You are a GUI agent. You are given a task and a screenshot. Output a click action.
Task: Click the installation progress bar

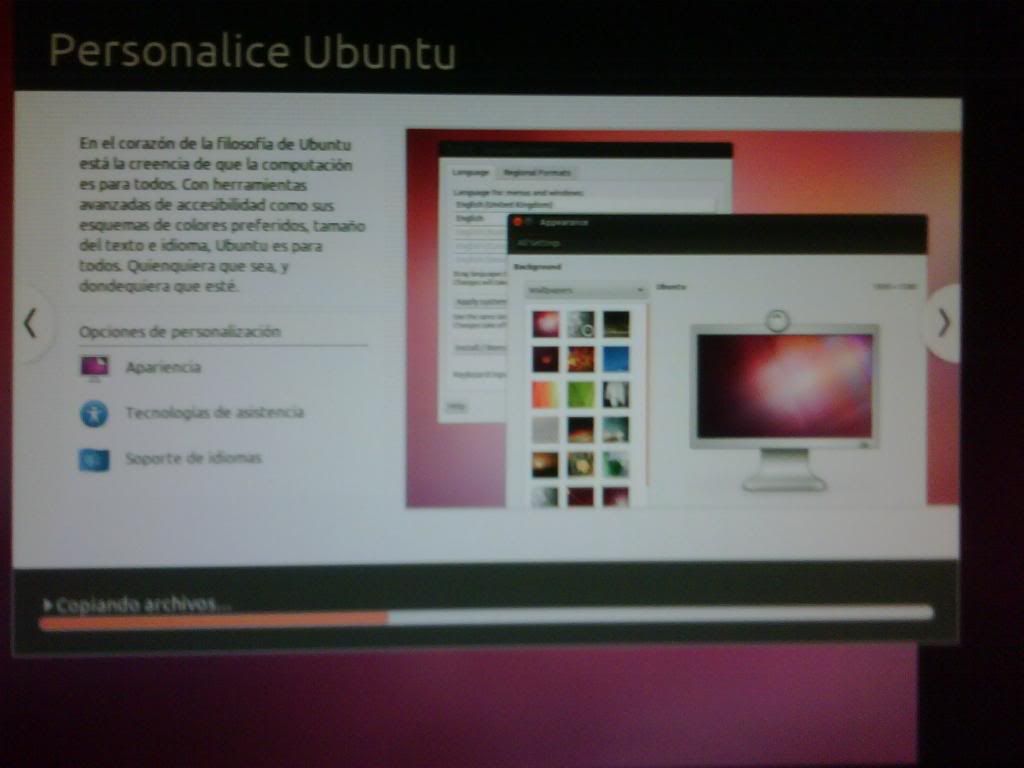[x=485, y=617]
